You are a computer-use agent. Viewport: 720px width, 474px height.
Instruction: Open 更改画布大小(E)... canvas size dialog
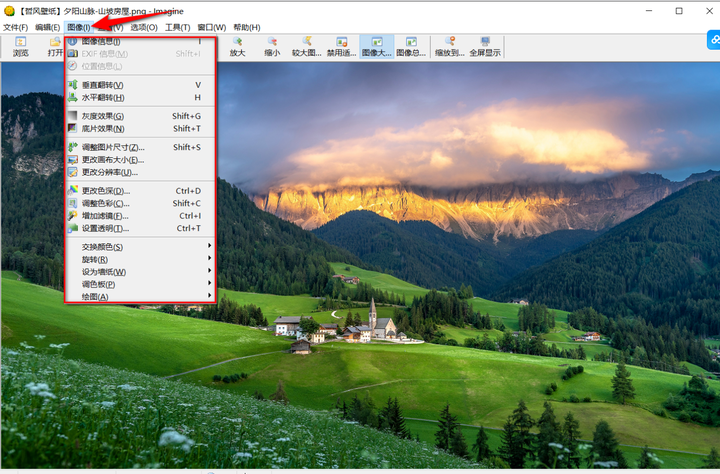140,160
